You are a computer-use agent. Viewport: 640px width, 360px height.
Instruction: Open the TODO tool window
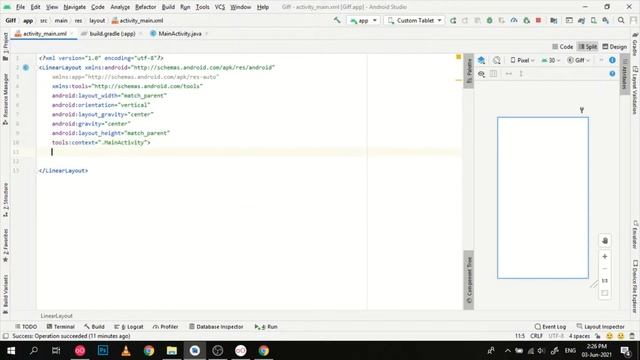(26, 327)
